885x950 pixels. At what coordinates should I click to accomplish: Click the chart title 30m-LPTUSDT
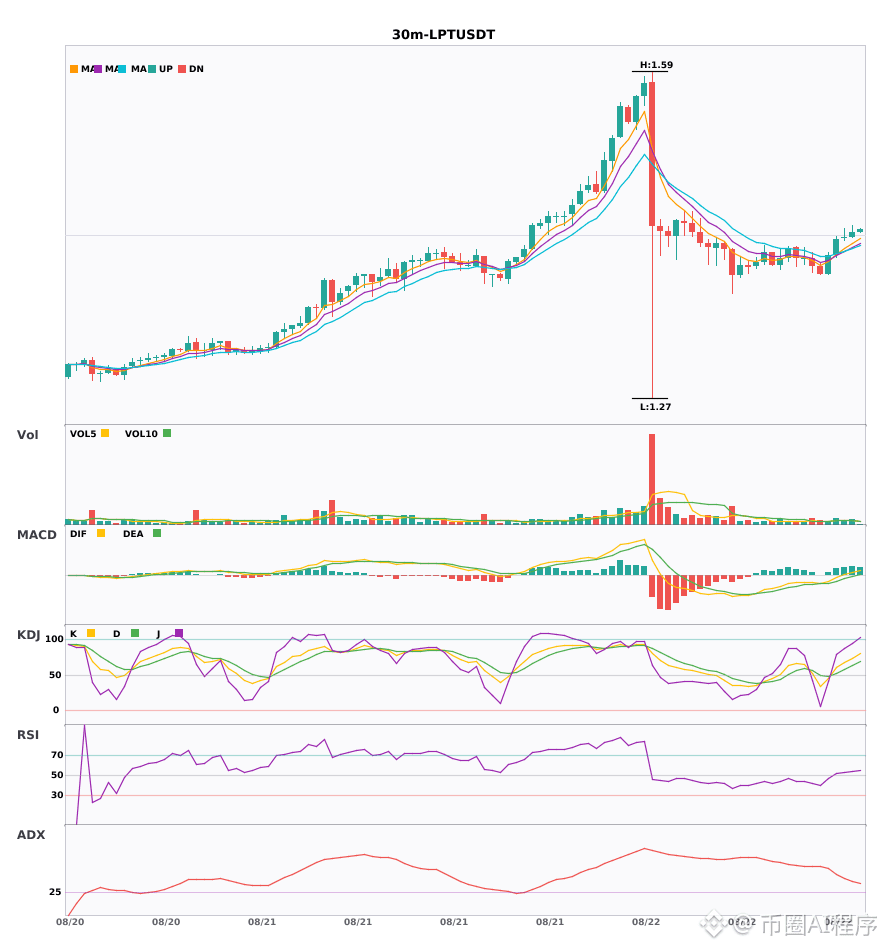(x=443, y=35)
